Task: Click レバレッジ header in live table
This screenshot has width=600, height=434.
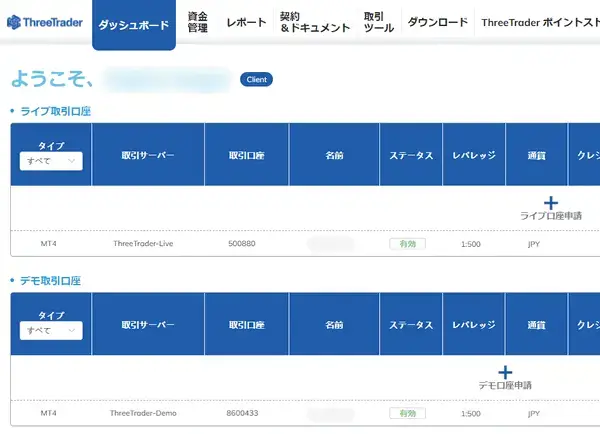Action: (x=474, y=155)
